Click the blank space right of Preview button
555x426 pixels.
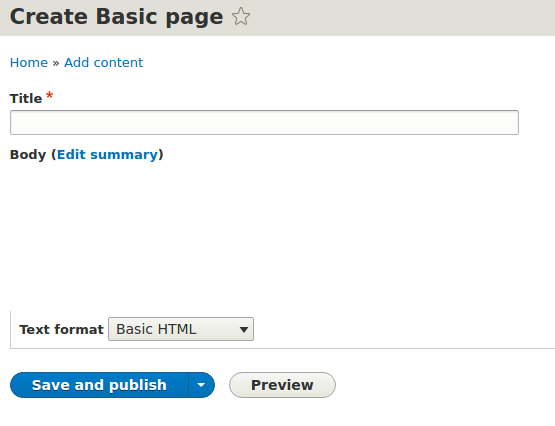(444, 385)
